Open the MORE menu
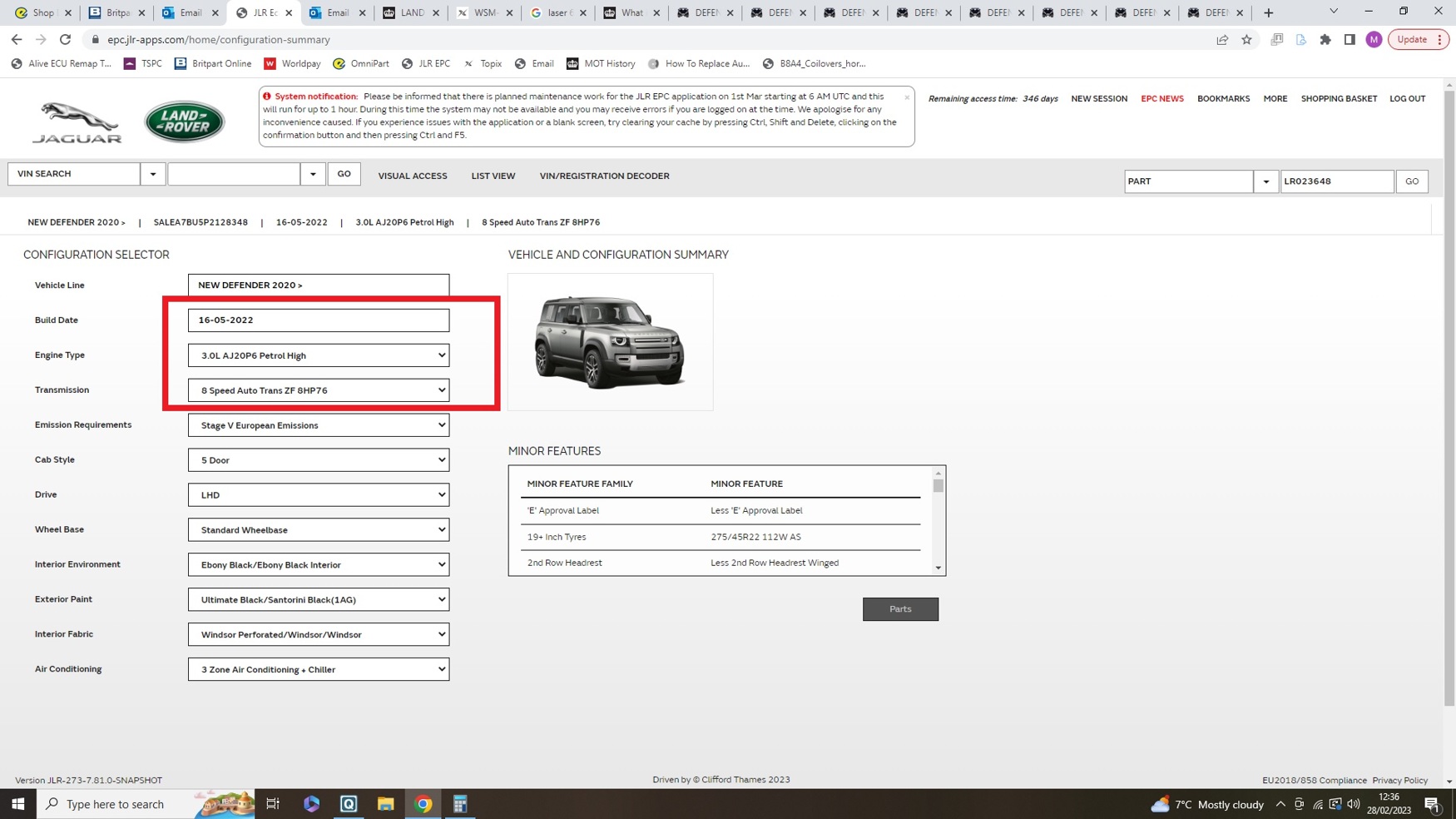This screenshot has width=1456, height=819. click(1275, 99)
